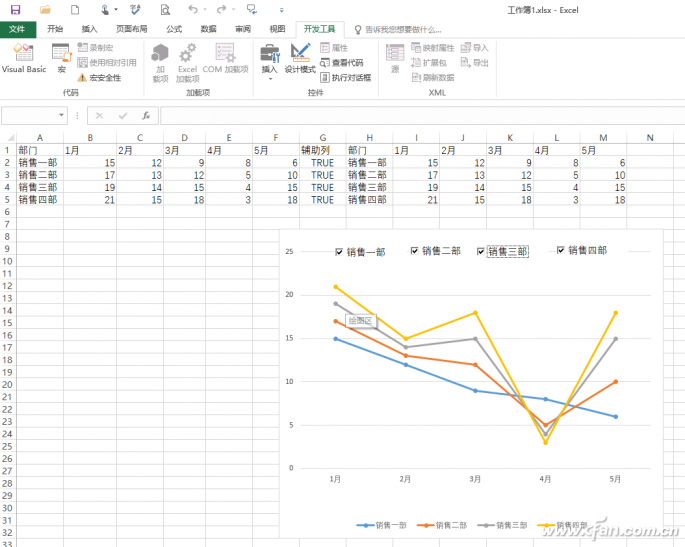Click 映射属性 map properties
This screenshot has width=685, height=547.
(432, 48)
